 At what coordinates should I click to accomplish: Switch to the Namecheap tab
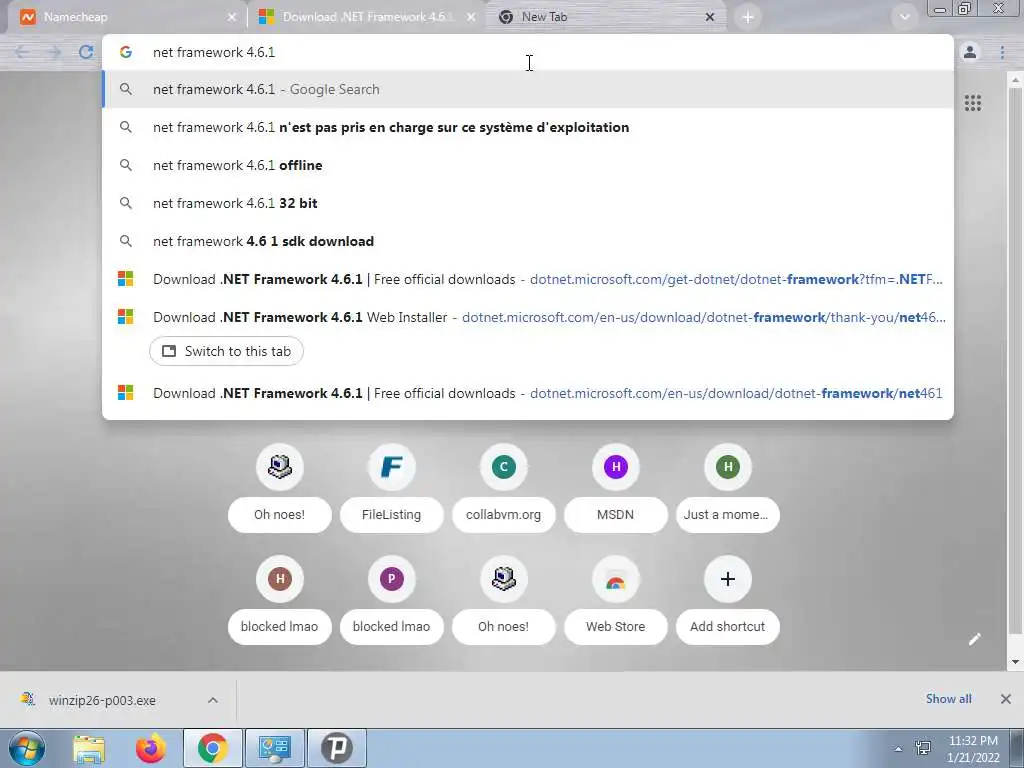point(127,17)
